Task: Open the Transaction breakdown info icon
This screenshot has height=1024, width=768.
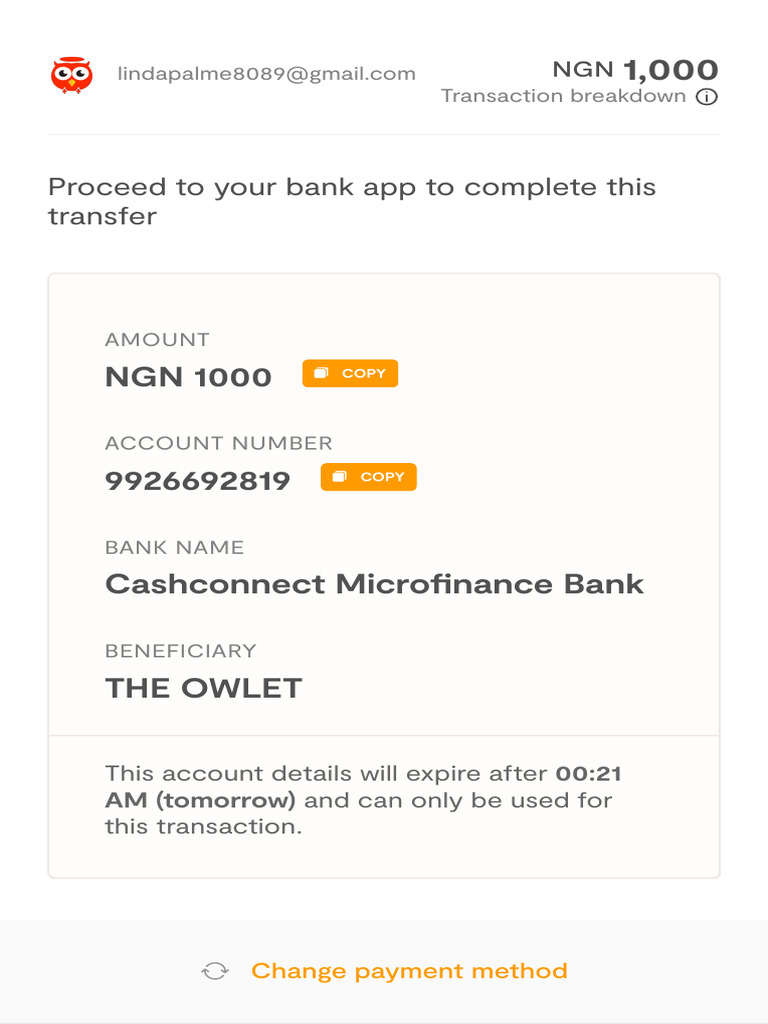Action: point(707,97)
